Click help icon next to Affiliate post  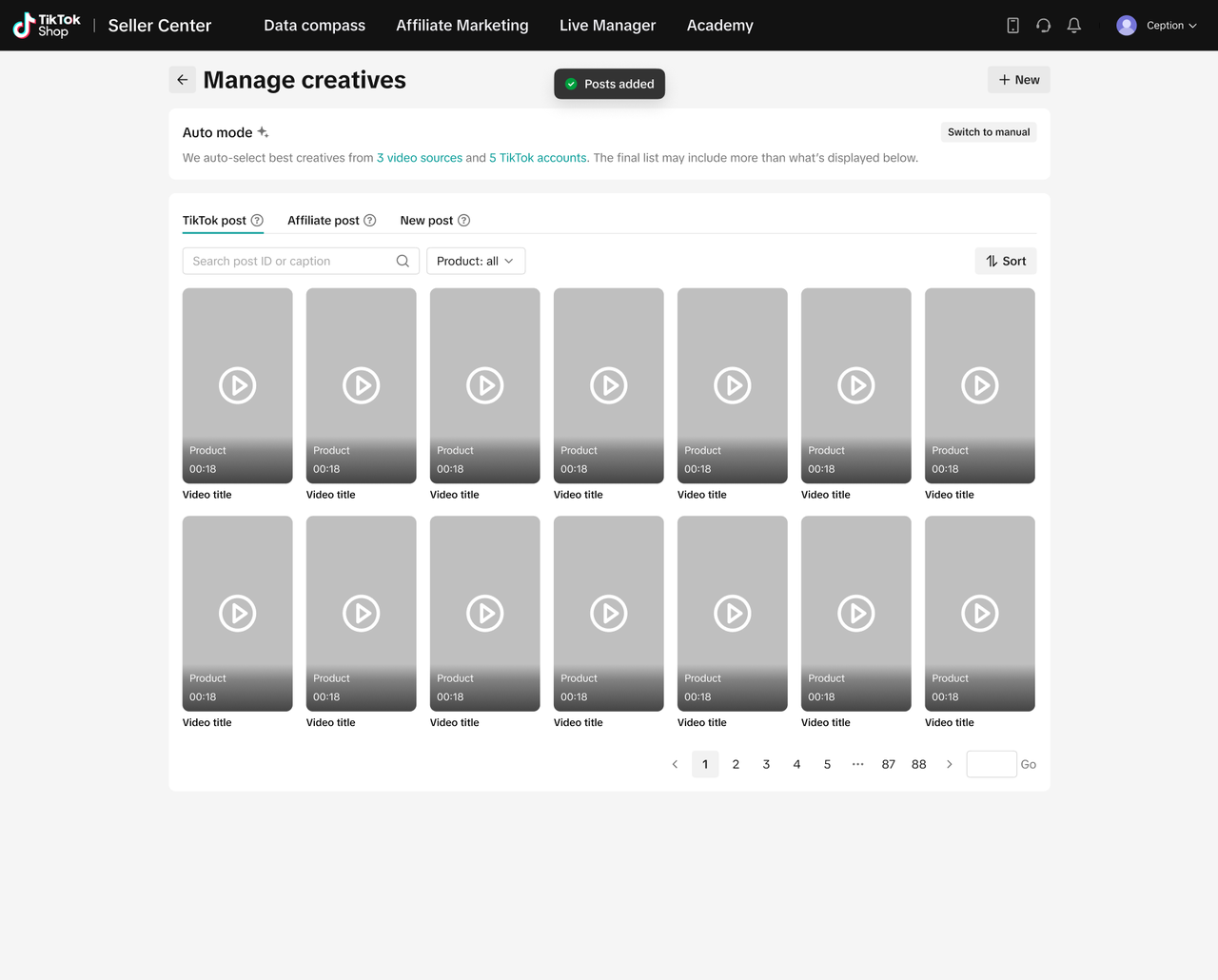pyautogui.click(x=370, y=221)
